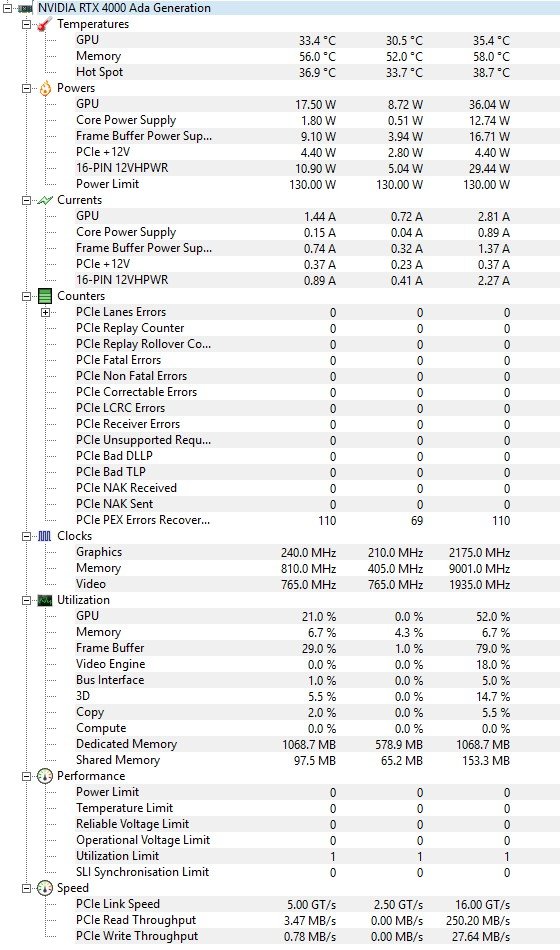Click the Performance gauge icon

(x=45, y=776)
